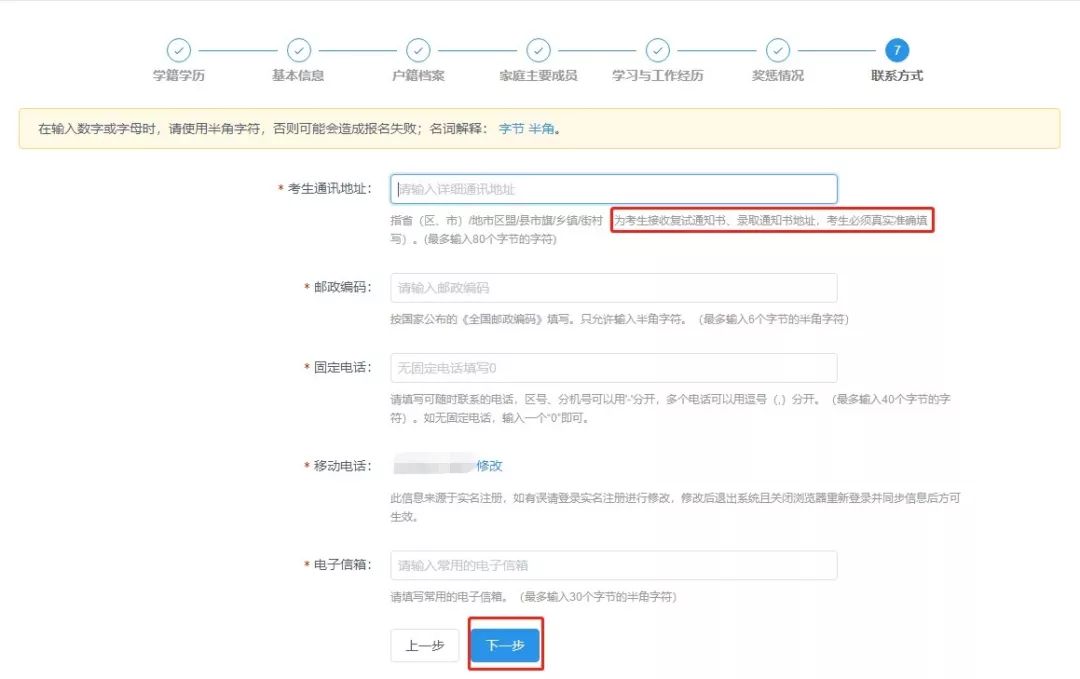Switch to the 学籍学历 step label
The image size is (1080, 679).
tap(179, 72)
